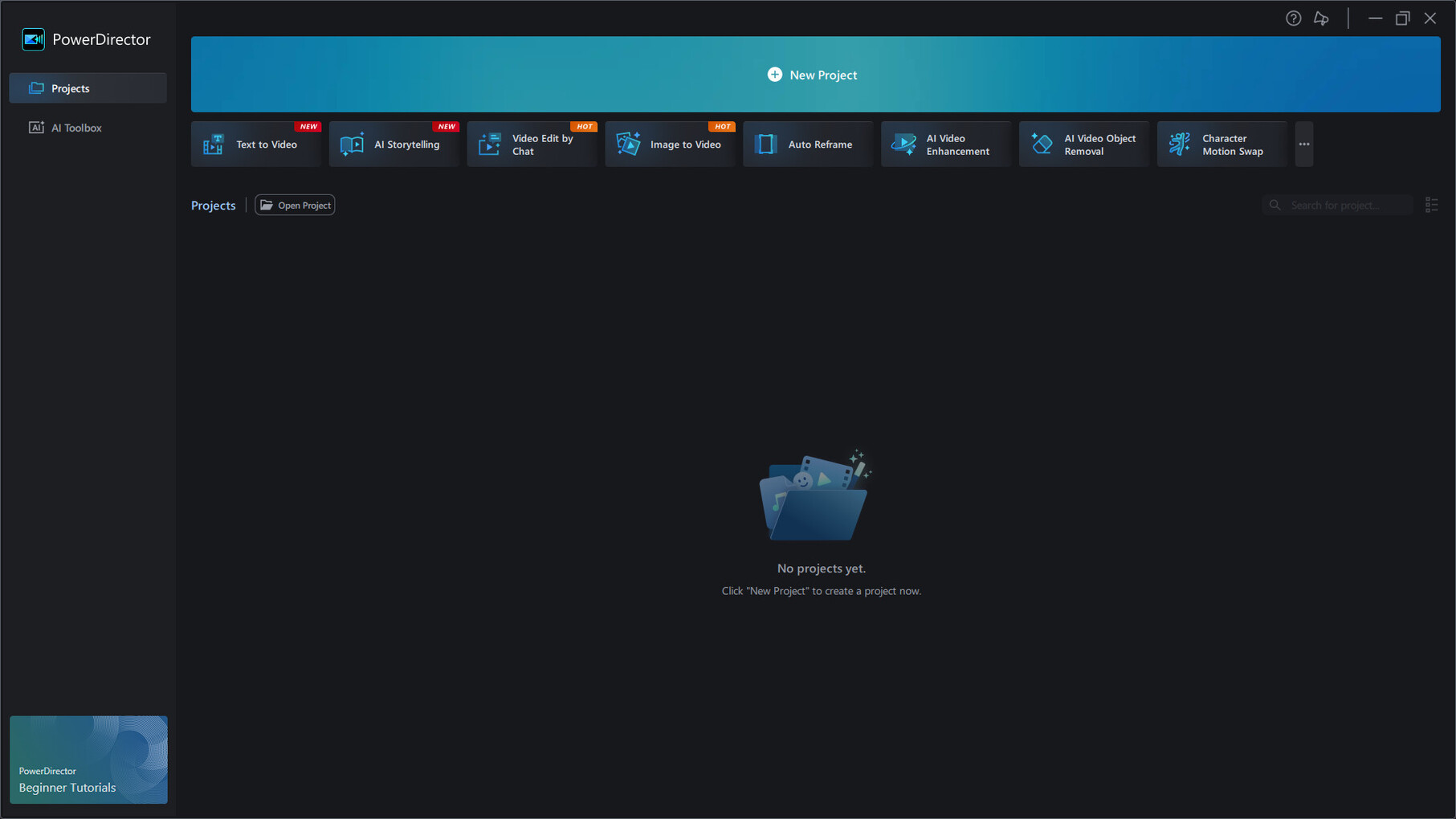Close the PowerDirector window
Viewport: 1456px width, 819px height.
click(1430, 18)
